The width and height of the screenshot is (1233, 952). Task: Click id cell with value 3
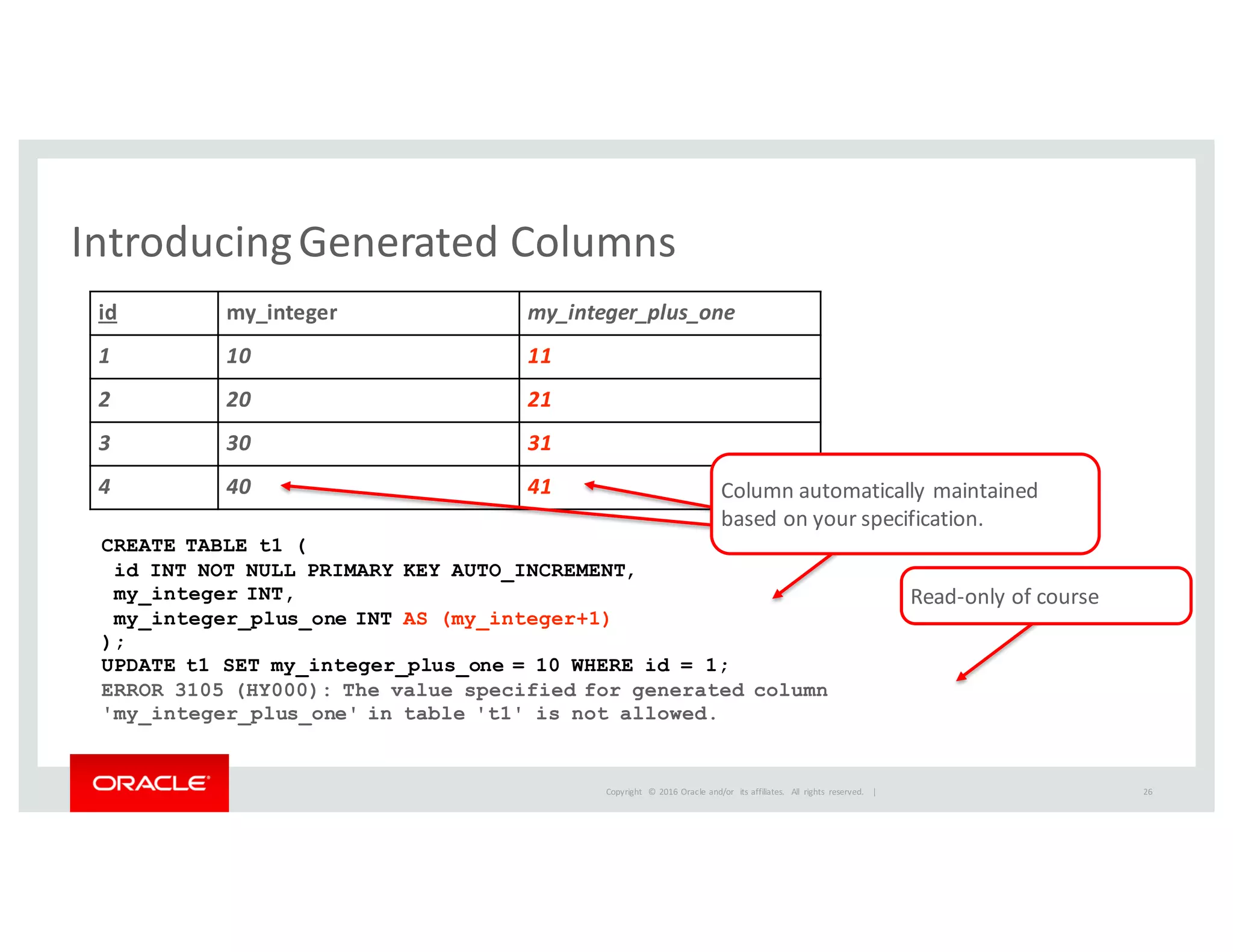pyautogui.click(x=154, y=444)
